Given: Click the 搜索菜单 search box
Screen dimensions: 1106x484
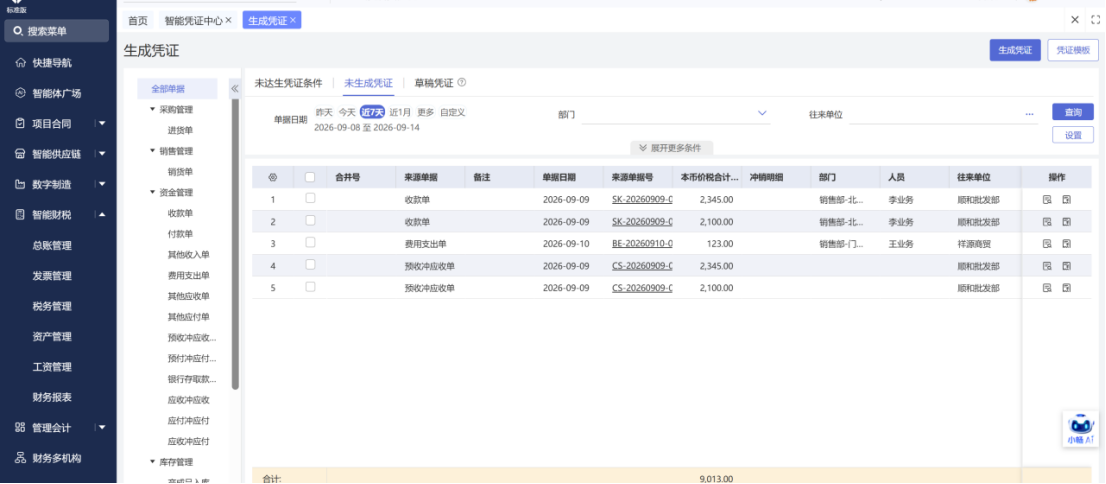Looking at the screenshot, I should coord(56,31).
